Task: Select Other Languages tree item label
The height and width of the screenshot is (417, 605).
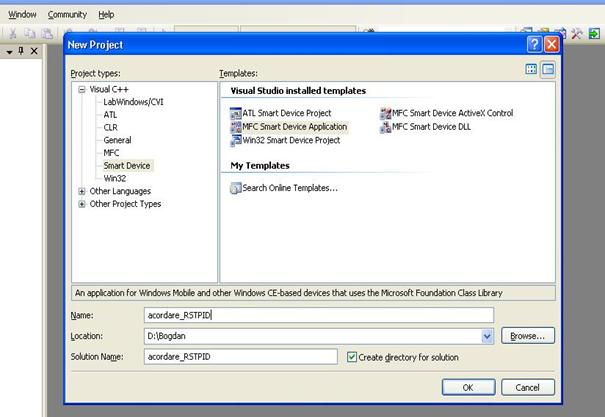Action: point(120,191)
